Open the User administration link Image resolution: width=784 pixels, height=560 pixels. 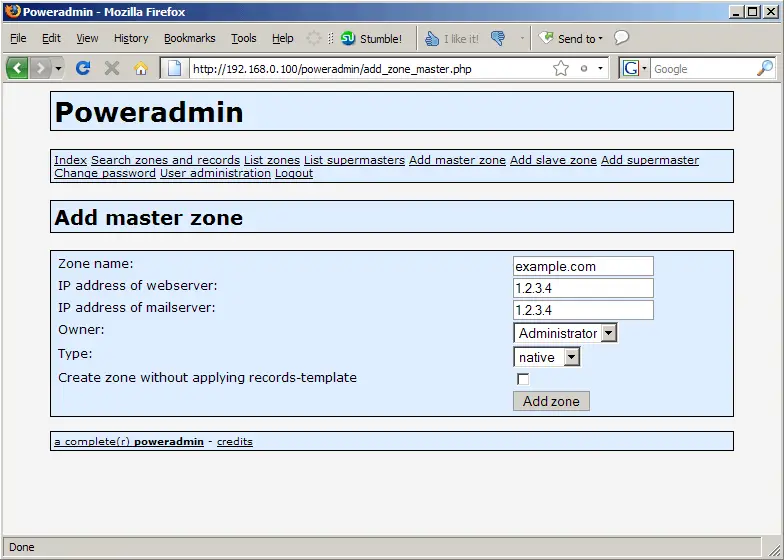point(216,173)
